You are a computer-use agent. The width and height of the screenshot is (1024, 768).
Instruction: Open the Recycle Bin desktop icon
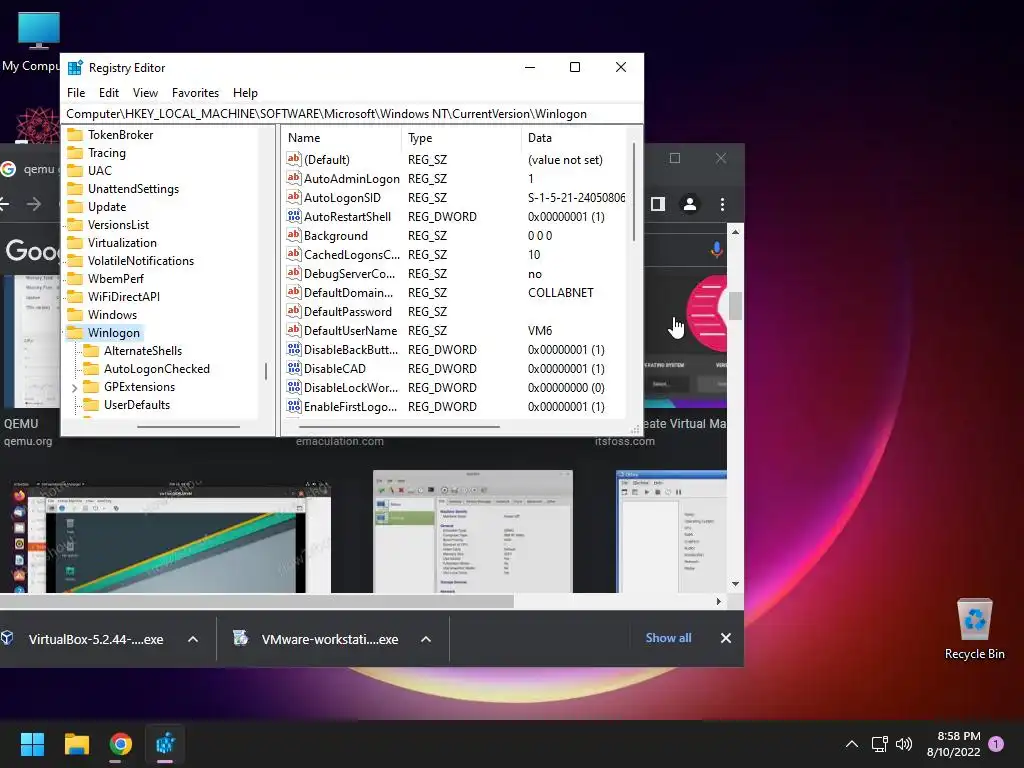(x=974, y=628)
